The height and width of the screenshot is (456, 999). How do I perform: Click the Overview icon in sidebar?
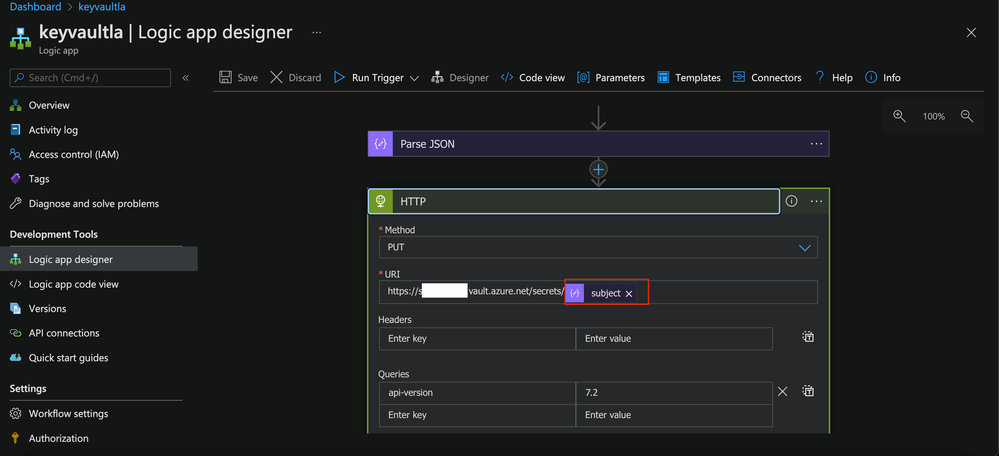(16, 105)
